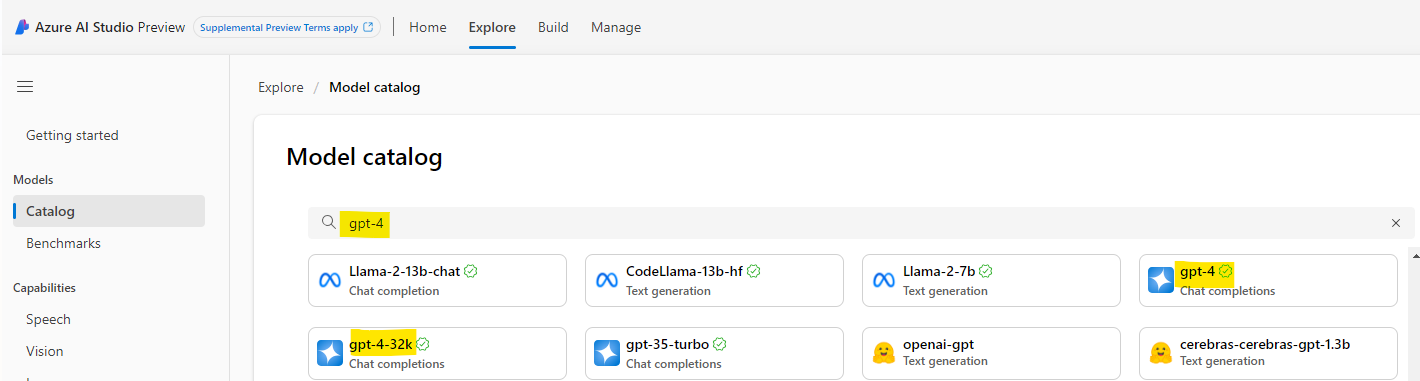The image size is (1420, 381).
Task: Switch to the Home tab
Action: tap(428, 27)
